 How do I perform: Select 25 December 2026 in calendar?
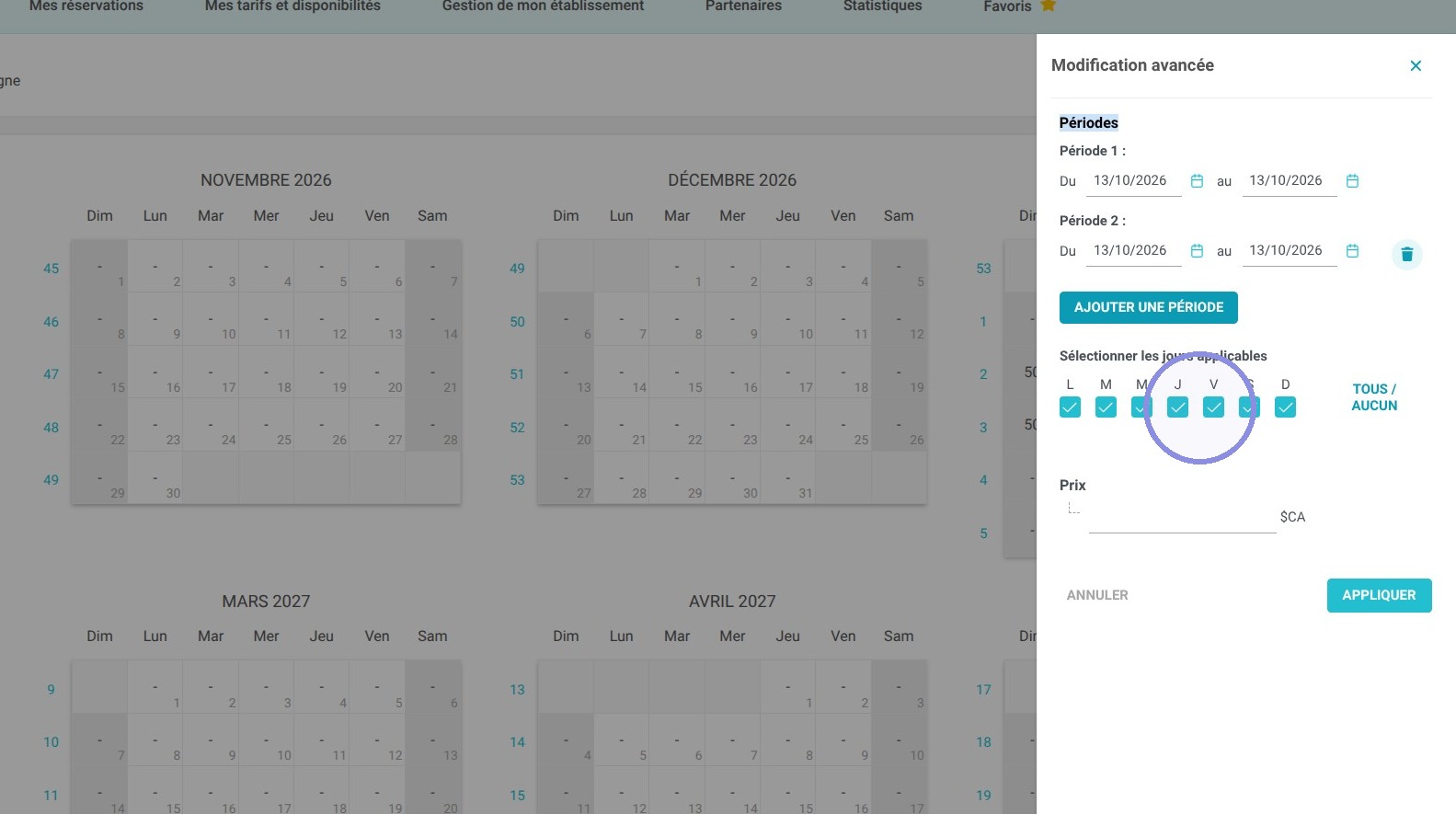click(843, 425)
